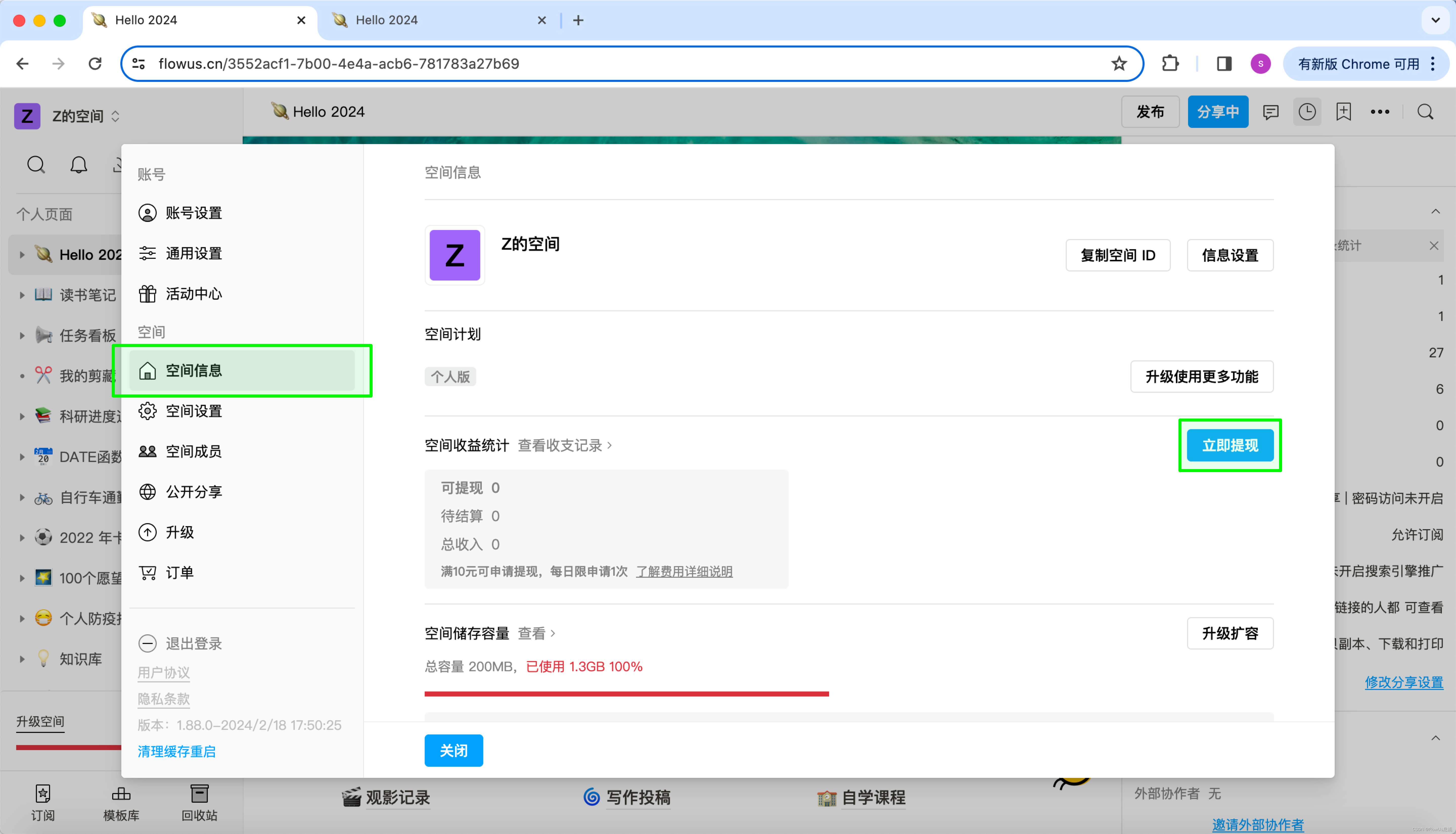
Task: Expand the 读书笔记 page tree arrow
Action: (x=22, y=296)
